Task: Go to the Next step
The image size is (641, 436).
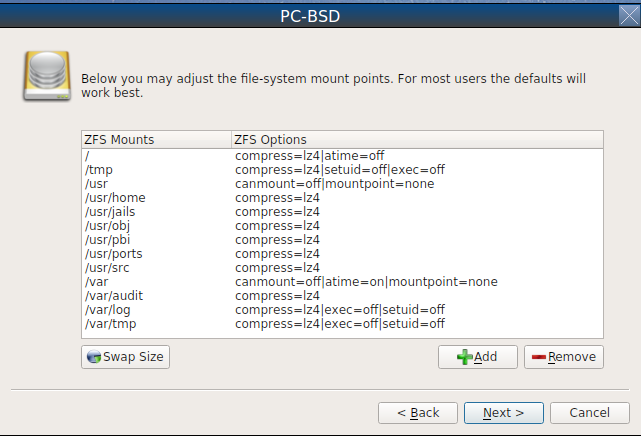Action: [504, 413]
